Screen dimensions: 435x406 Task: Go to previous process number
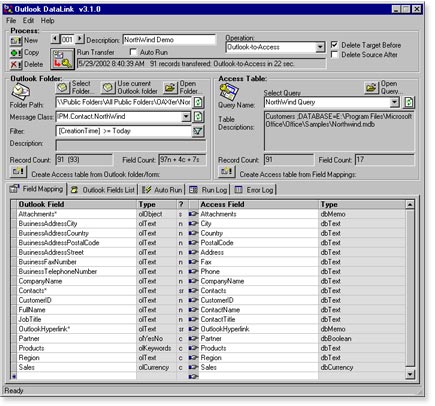point(55,39)
